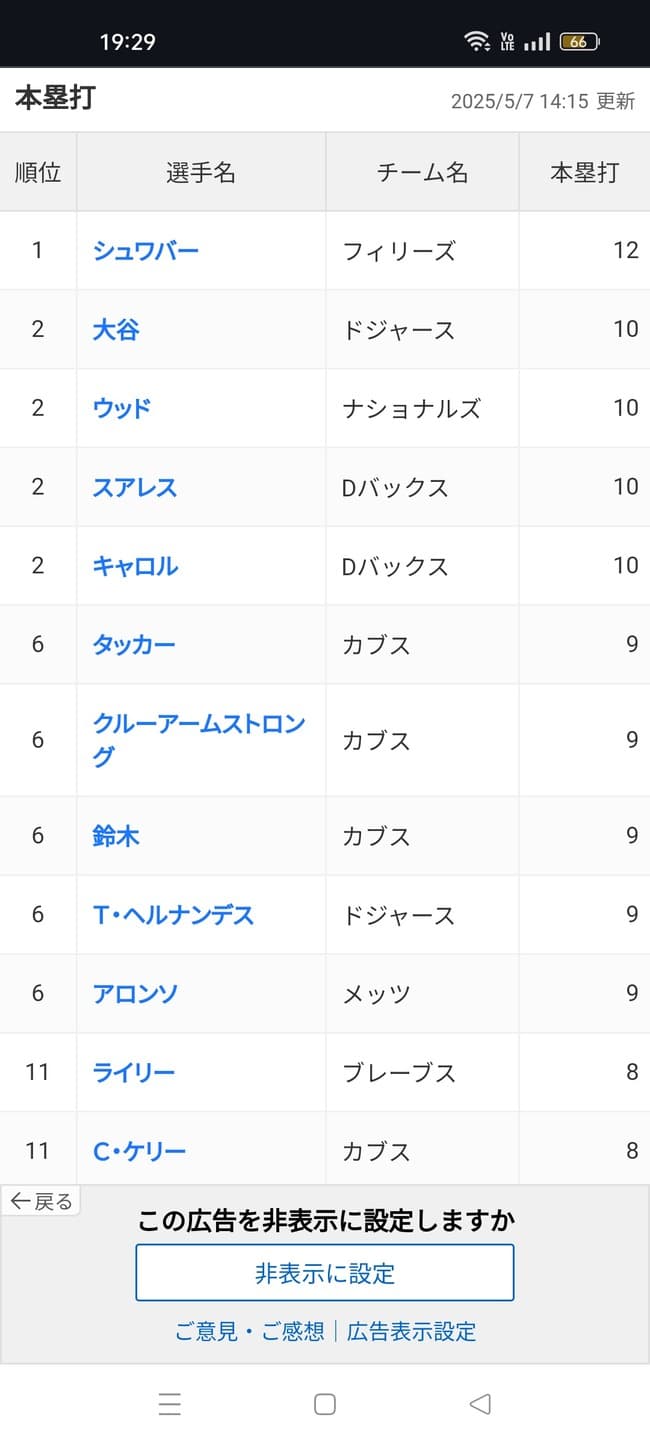The image size is (650, 1444).
Task: Open T・ヘルナンデス of the ドジャース
Action: tap(167, 914)
